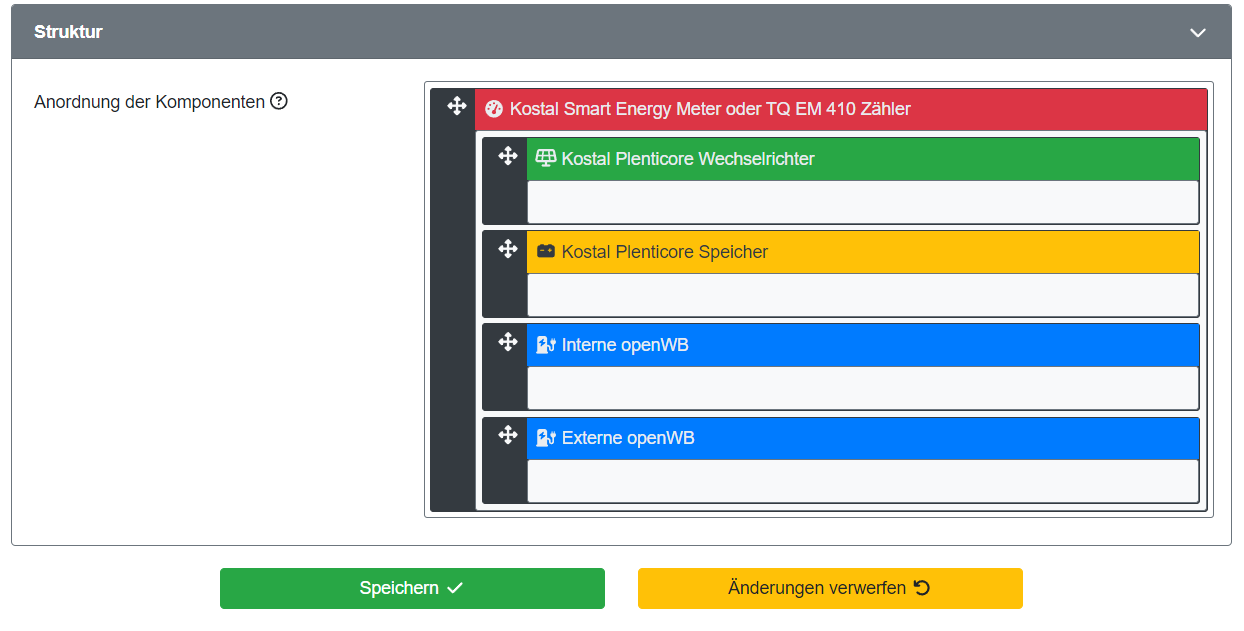Click the move handle of Kostal Plenticore Speicher
Viewport: 1244px width, 631px height.
(x=508, y=249)
